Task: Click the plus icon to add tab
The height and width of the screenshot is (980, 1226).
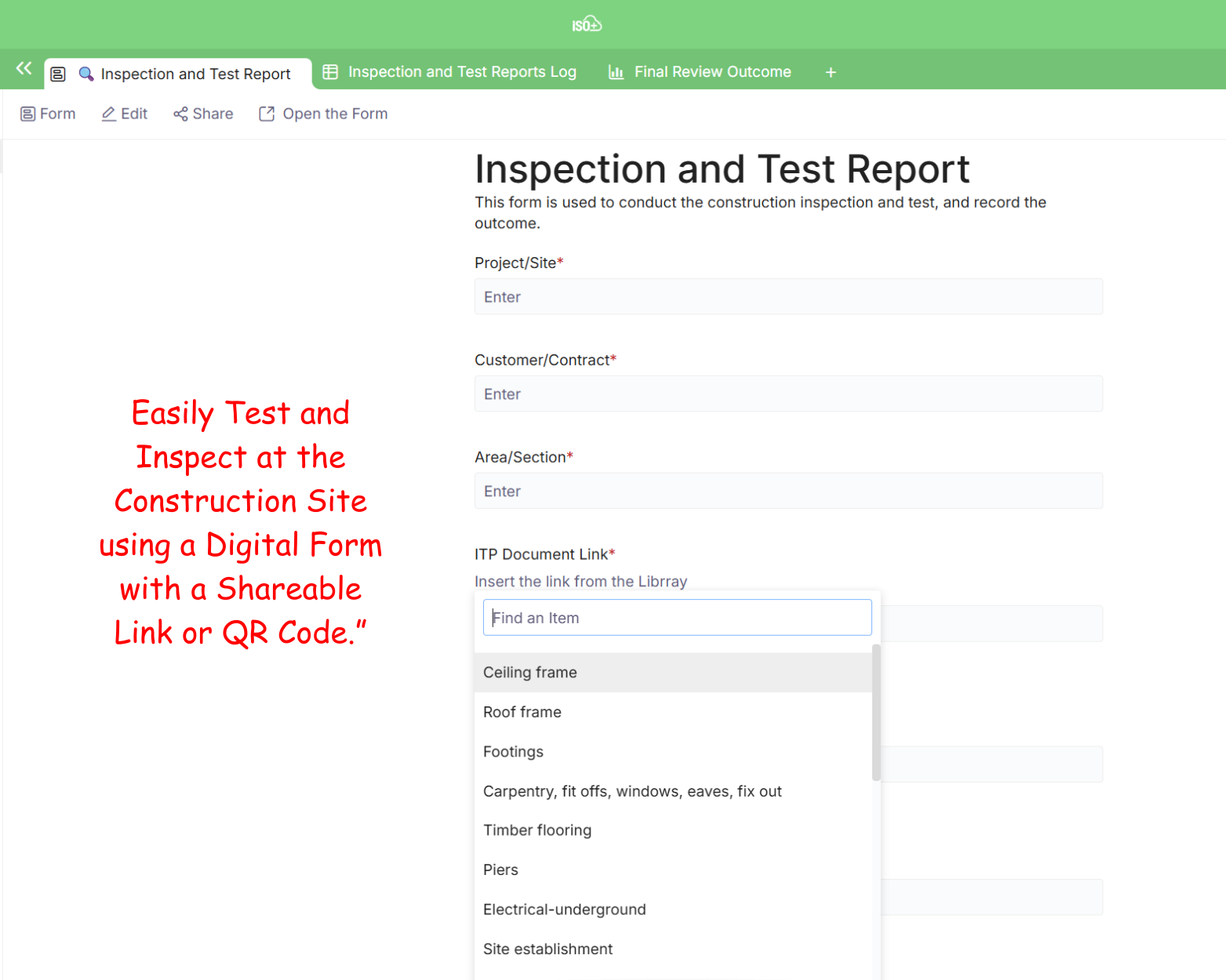Action: tap(831, 73)
